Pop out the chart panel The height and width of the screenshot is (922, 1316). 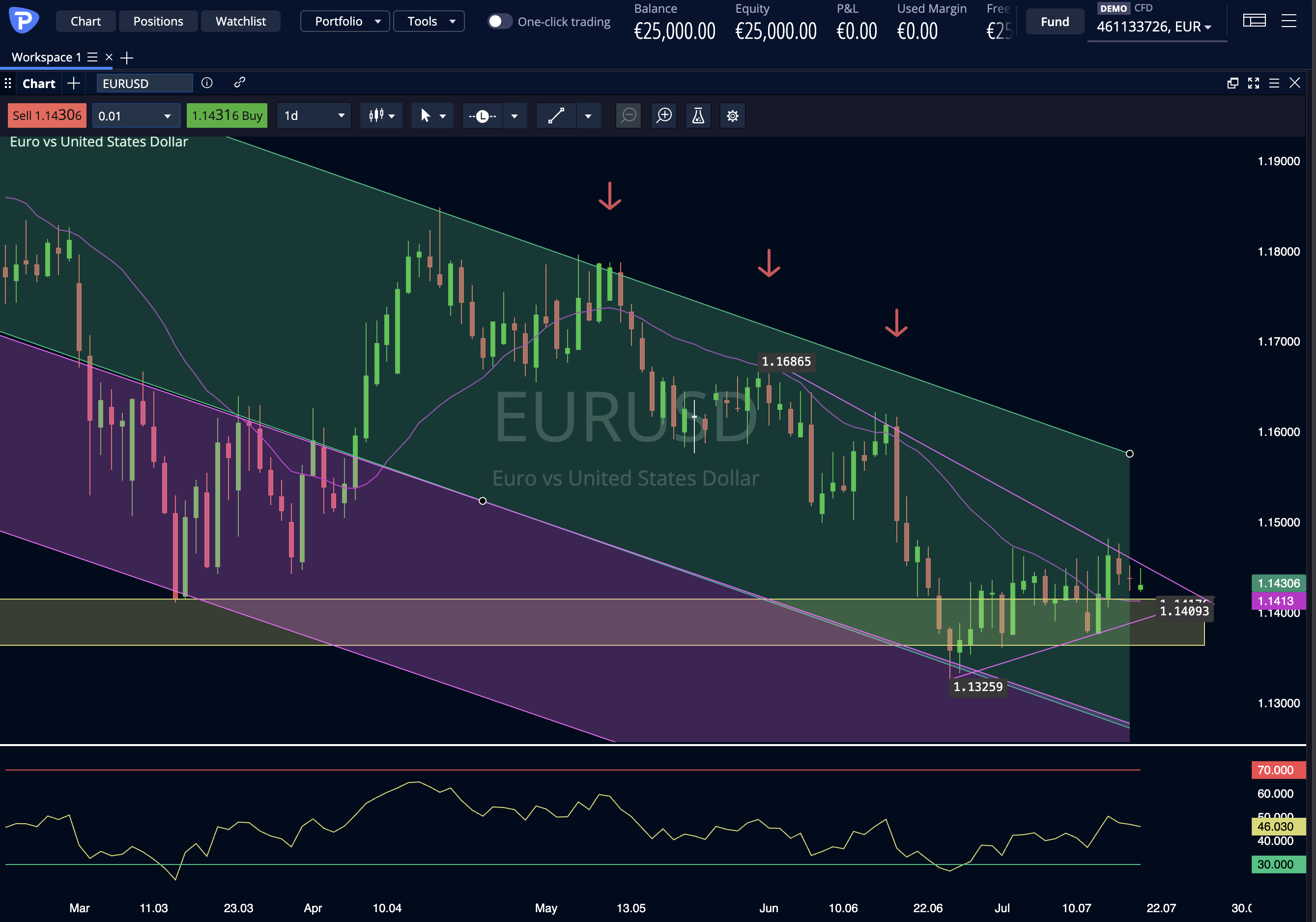[x=1233, y=83]
